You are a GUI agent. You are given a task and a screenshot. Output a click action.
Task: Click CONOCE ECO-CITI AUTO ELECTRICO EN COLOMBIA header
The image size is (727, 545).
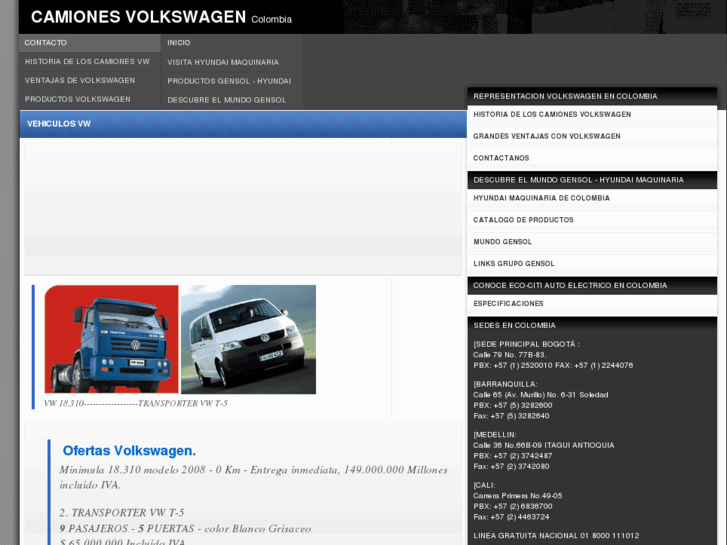[x=592, y=285]
